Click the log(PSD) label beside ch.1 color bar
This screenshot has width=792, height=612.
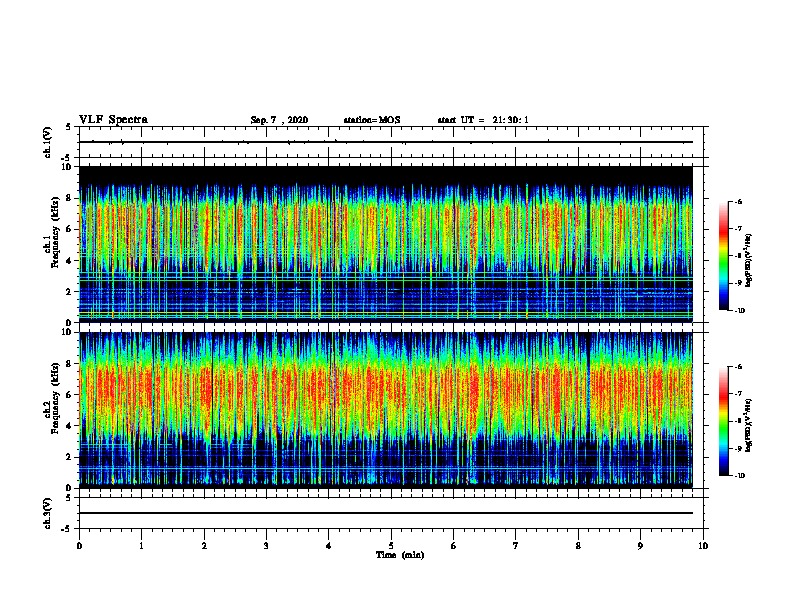[x=748, y=260]
